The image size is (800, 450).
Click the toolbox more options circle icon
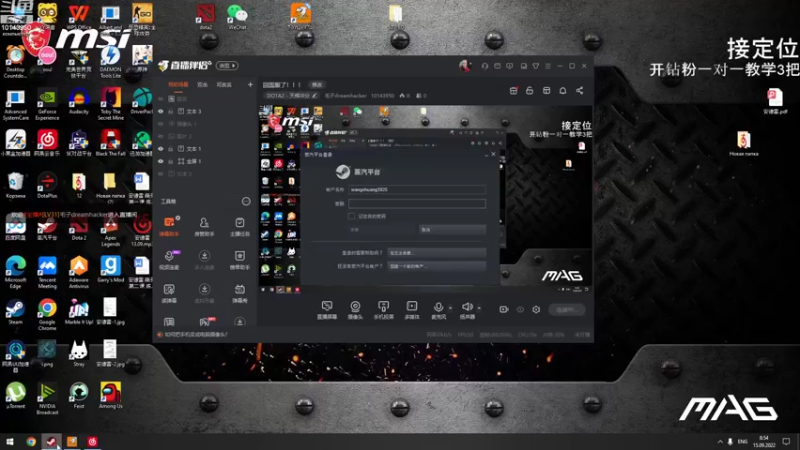pos(246,201)
